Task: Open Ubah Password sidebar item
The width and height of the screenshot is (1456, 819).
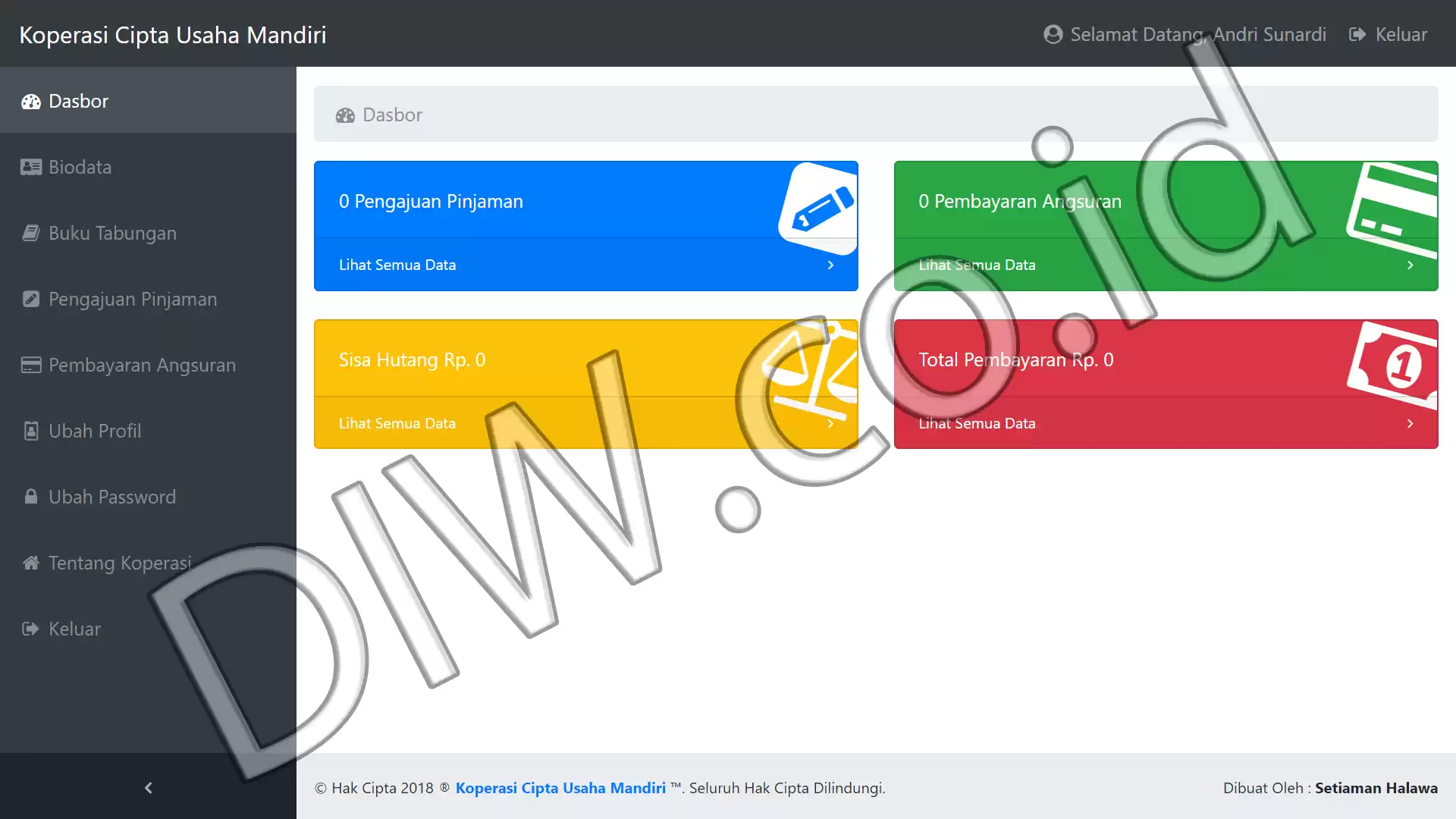Action: (148, 497)
